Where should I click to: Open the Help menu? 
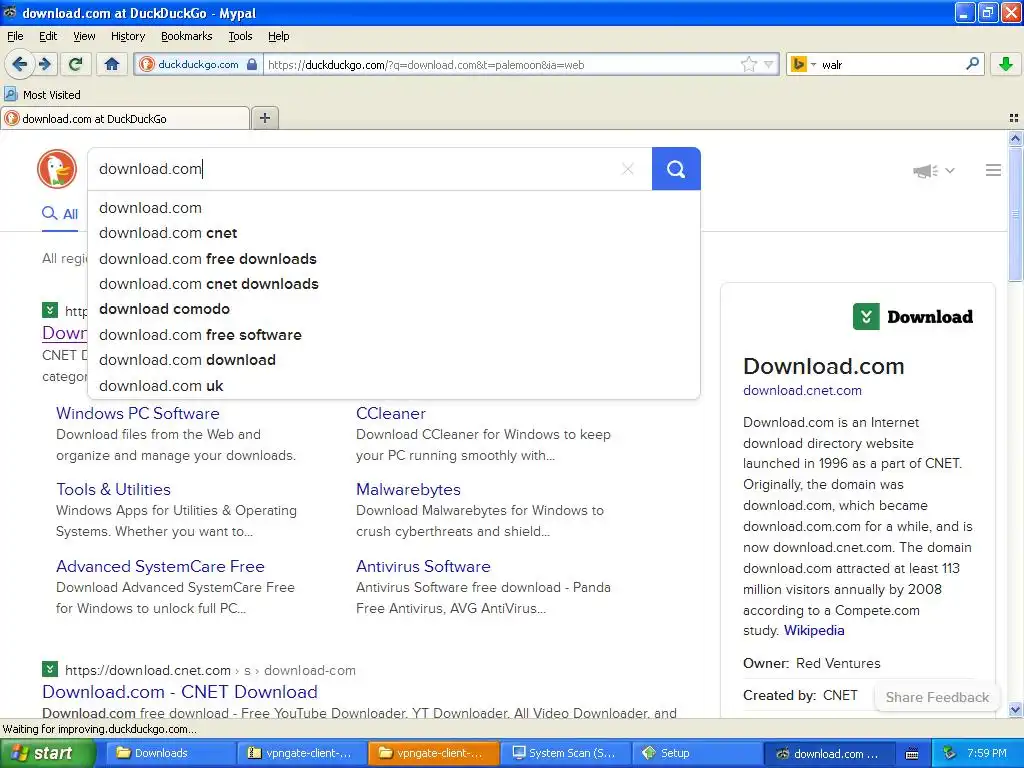click(278, 36)
